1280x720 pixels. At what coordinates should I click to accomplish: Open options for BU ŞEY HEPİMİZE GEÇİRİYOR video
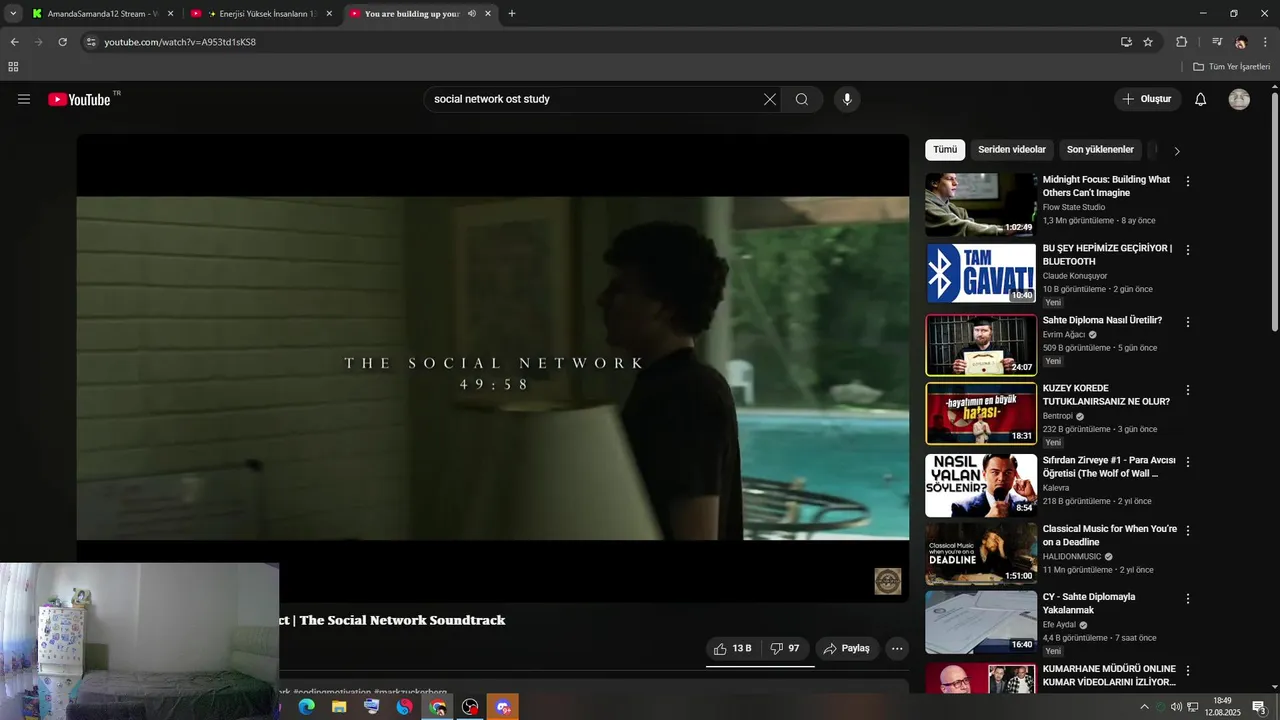[x=1188, y=250]
